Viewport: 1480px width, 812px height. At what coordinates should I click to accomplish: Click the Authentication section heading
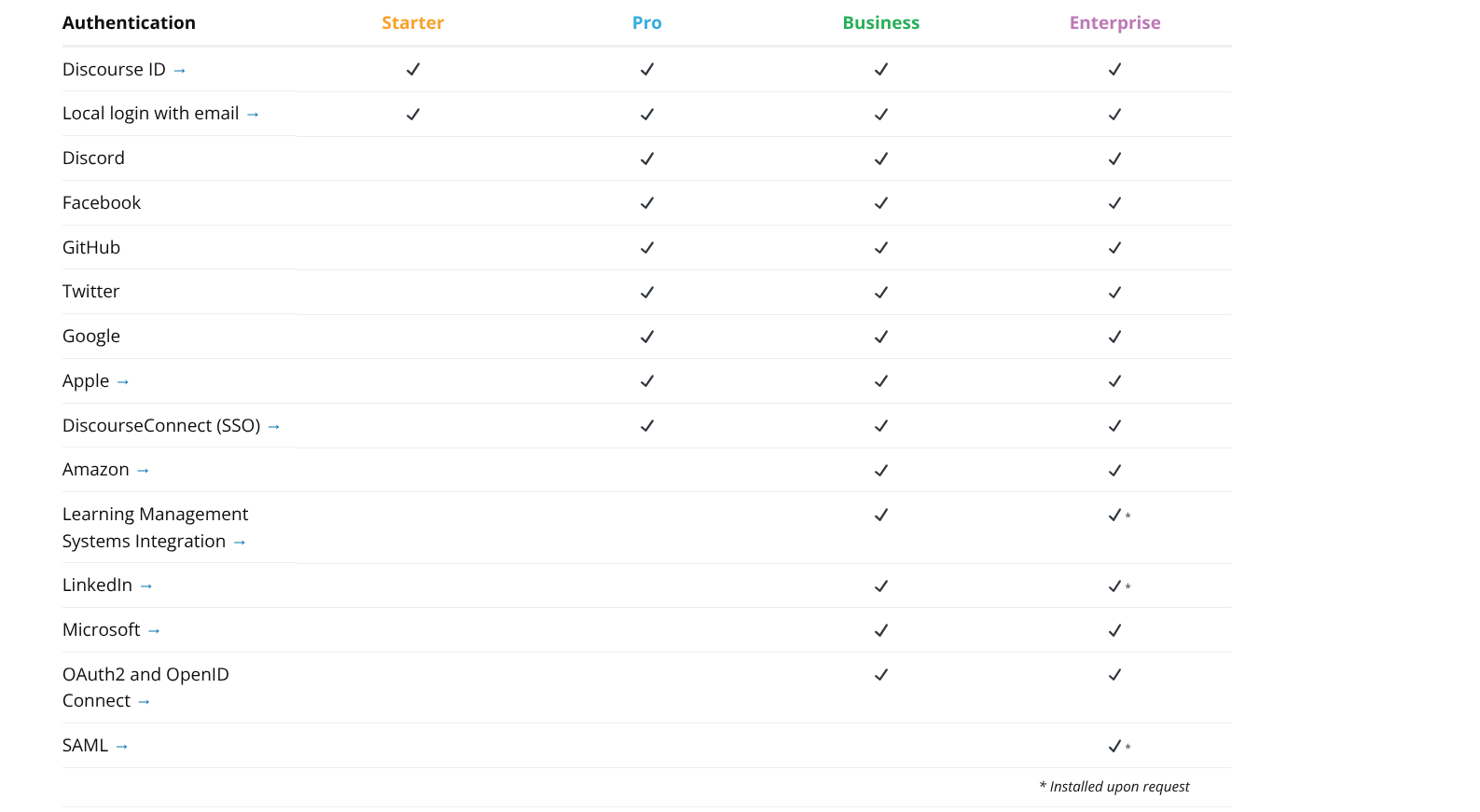click(129, 23)
